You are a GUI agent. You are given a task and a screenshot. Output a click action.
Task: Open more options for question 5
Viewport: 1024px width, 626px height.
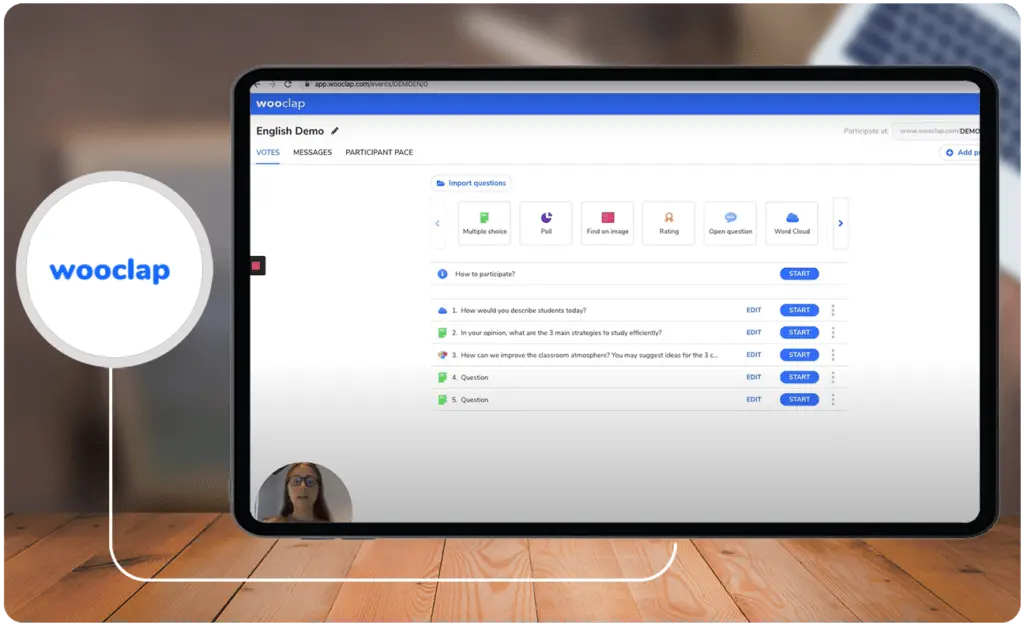pyautogui.click(x=833, y=399)
